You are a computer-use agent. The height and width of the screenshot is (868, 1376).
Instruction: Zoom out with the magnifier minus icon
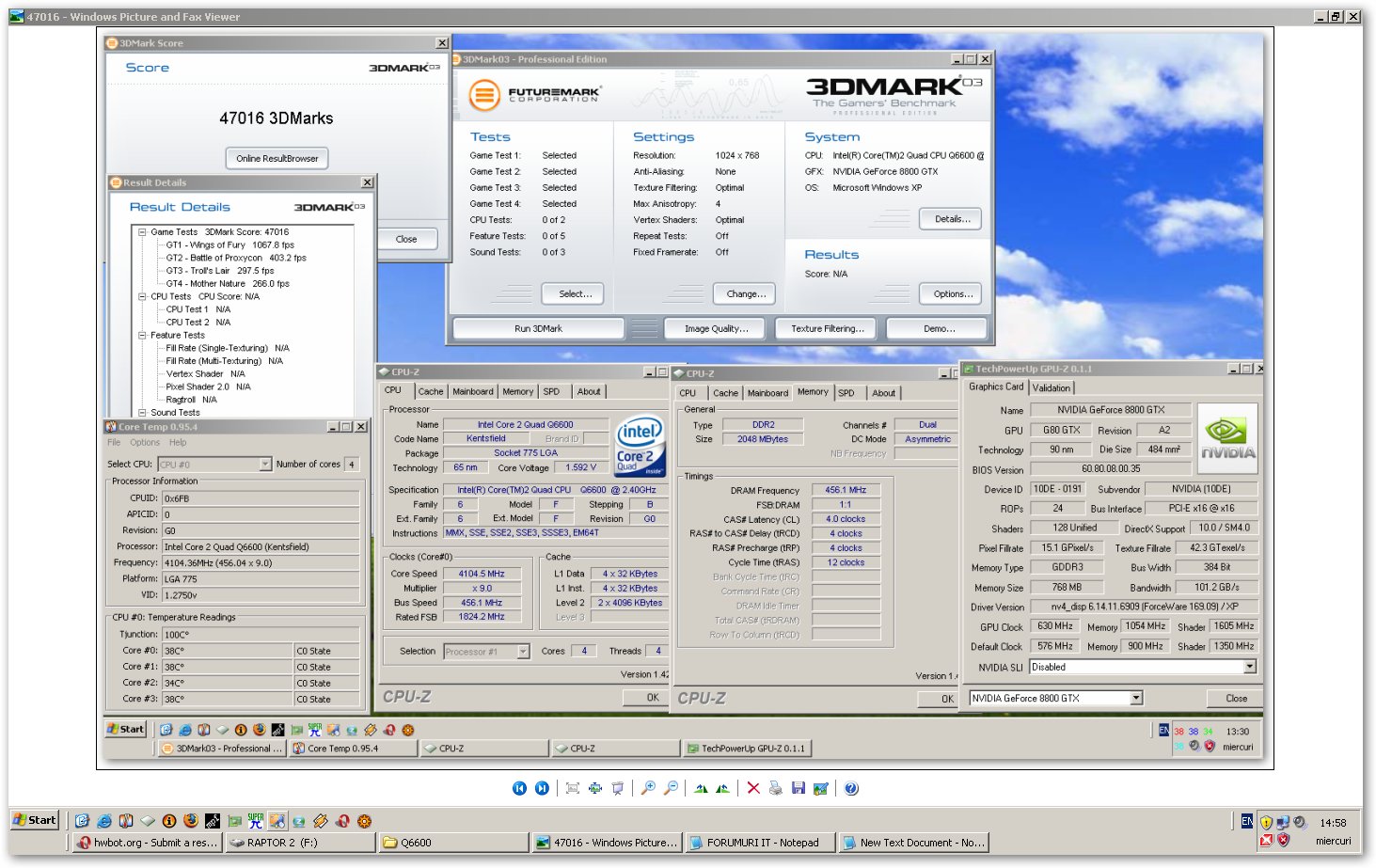click(x=671, y=788)
